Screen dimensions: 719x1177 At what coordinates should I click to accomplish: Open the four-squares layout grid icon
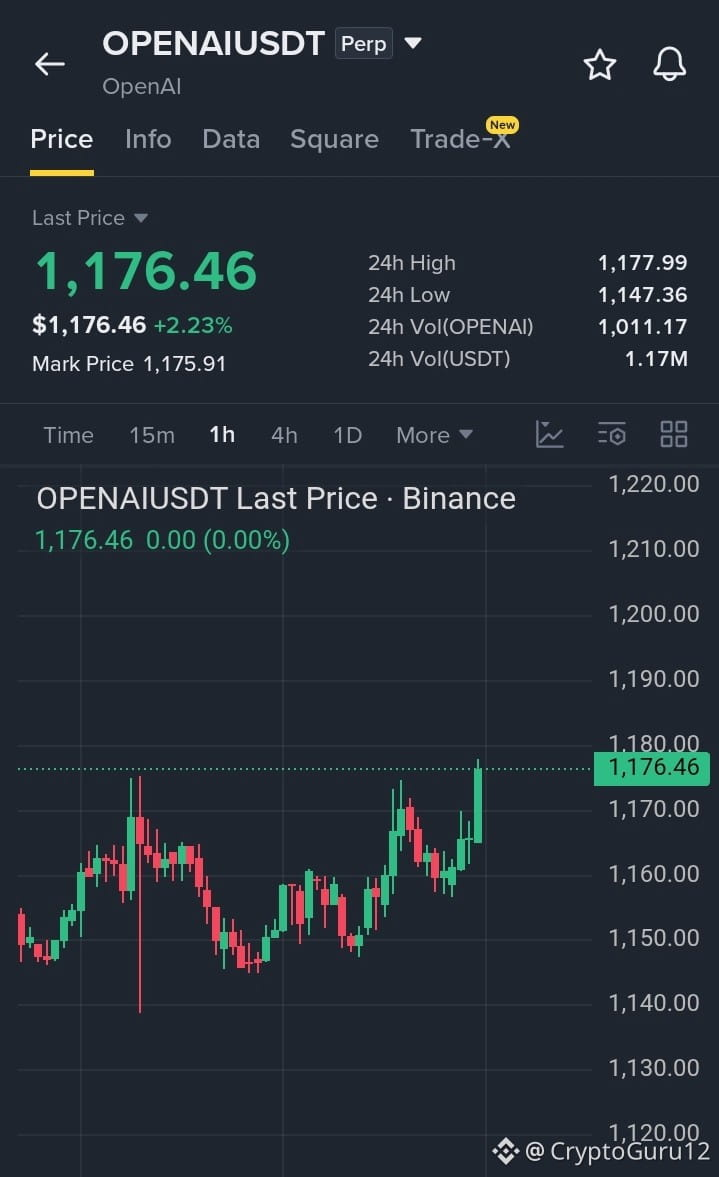pos(673,435)
